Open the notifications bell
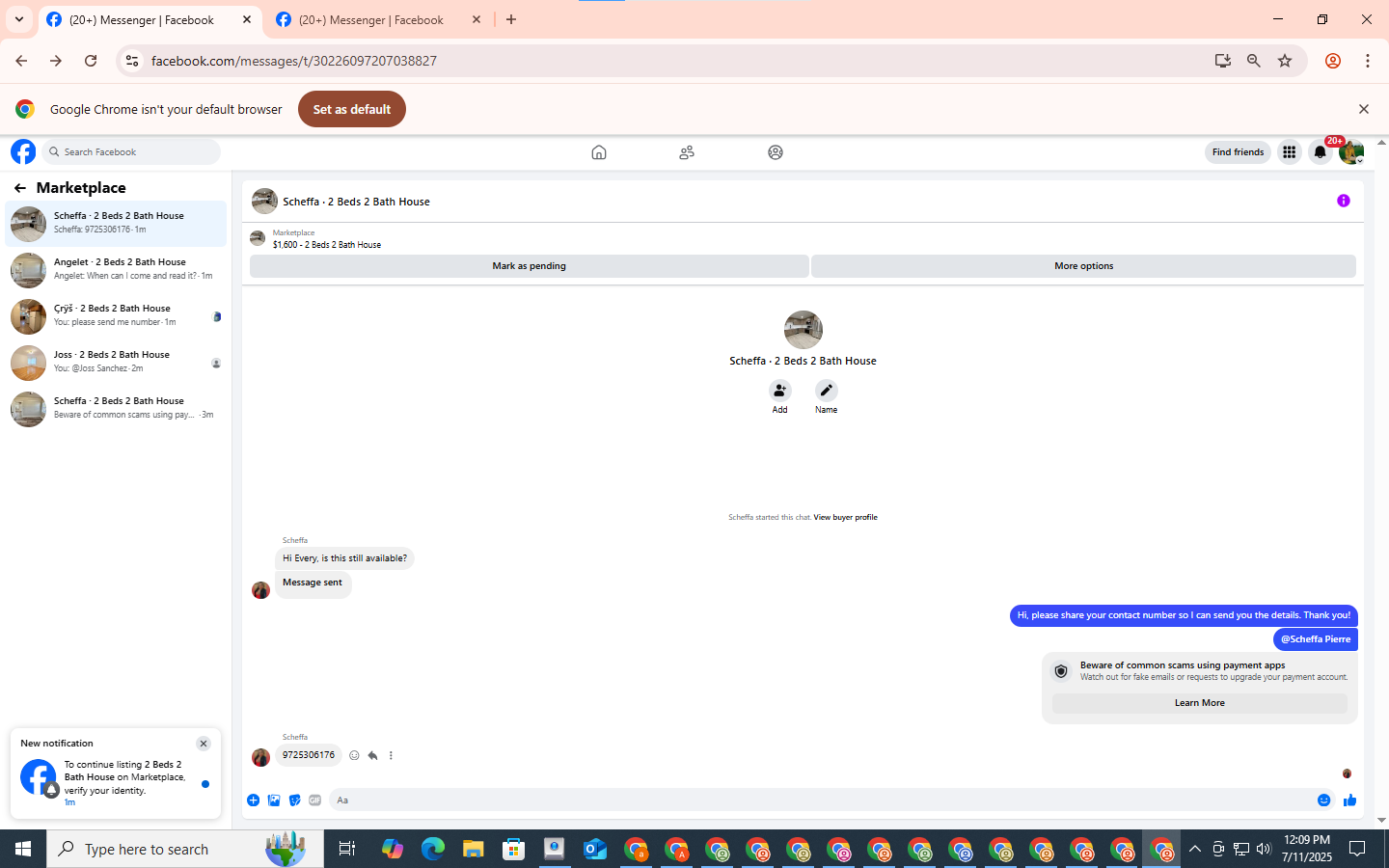 coord(1321,152)
